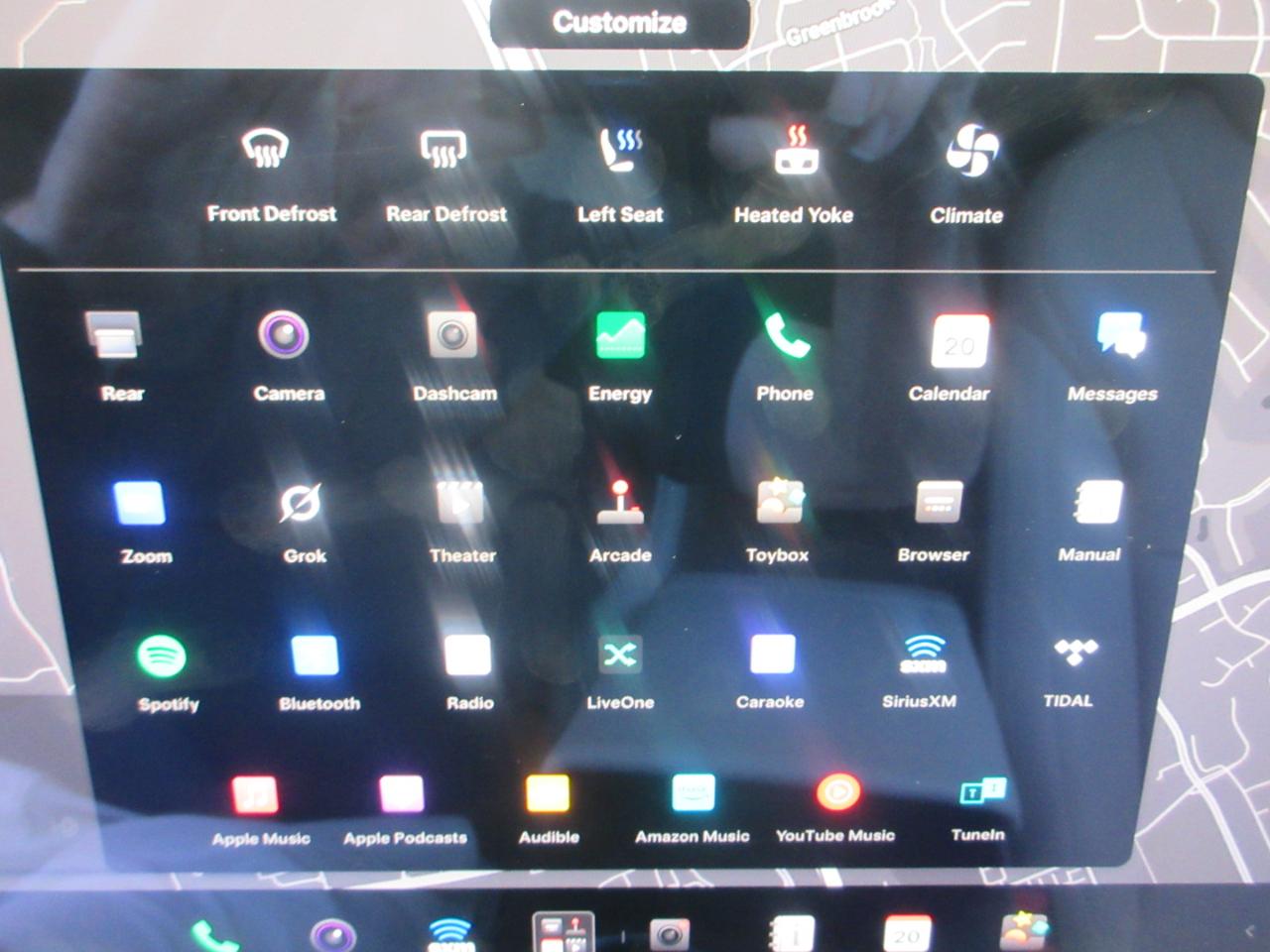Open the Toybox app in the grid
This screenshot has height=952, width=1270.
(777, 522)
